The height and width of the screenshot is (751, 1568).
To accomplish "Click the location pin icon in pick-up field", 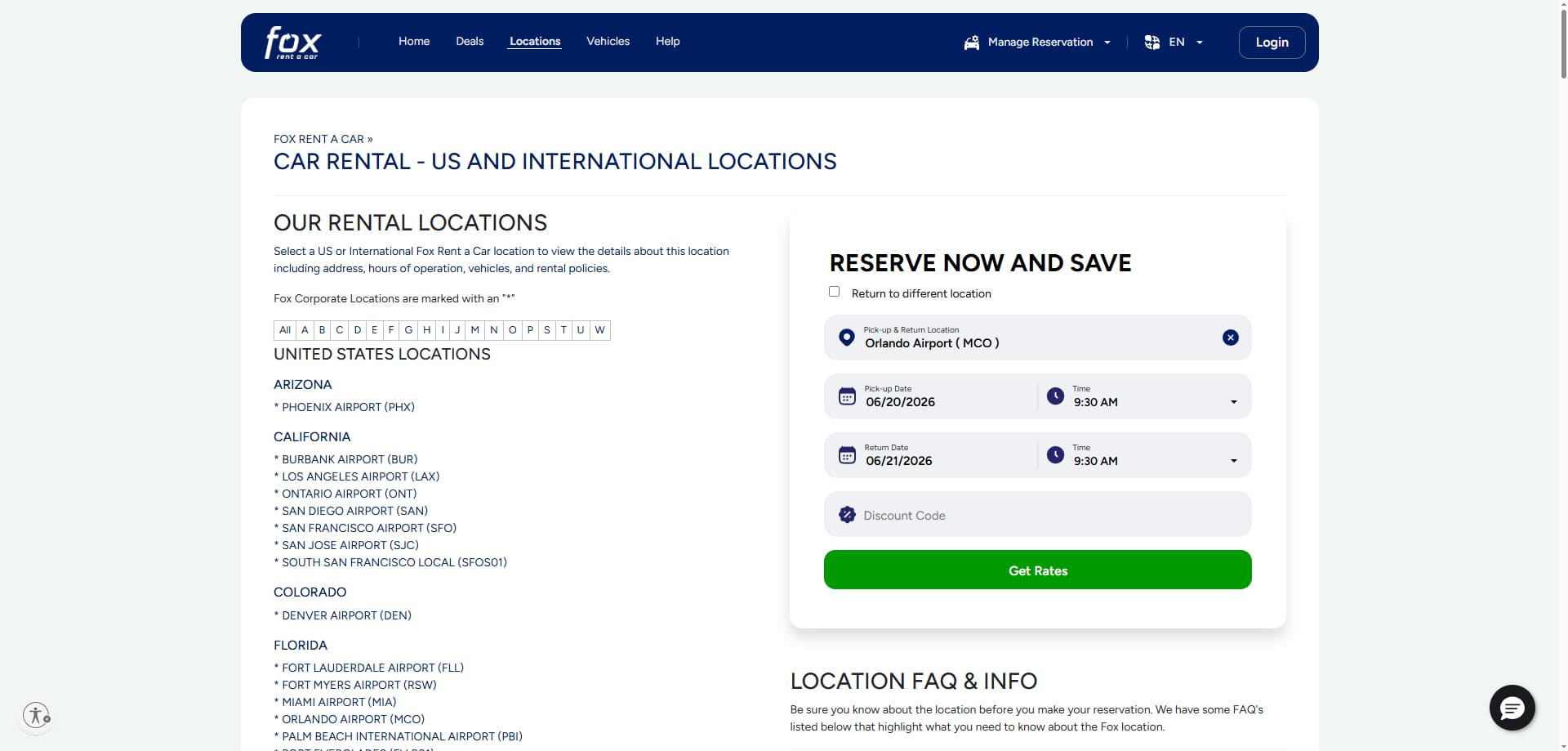I will [x=847, y=338].
